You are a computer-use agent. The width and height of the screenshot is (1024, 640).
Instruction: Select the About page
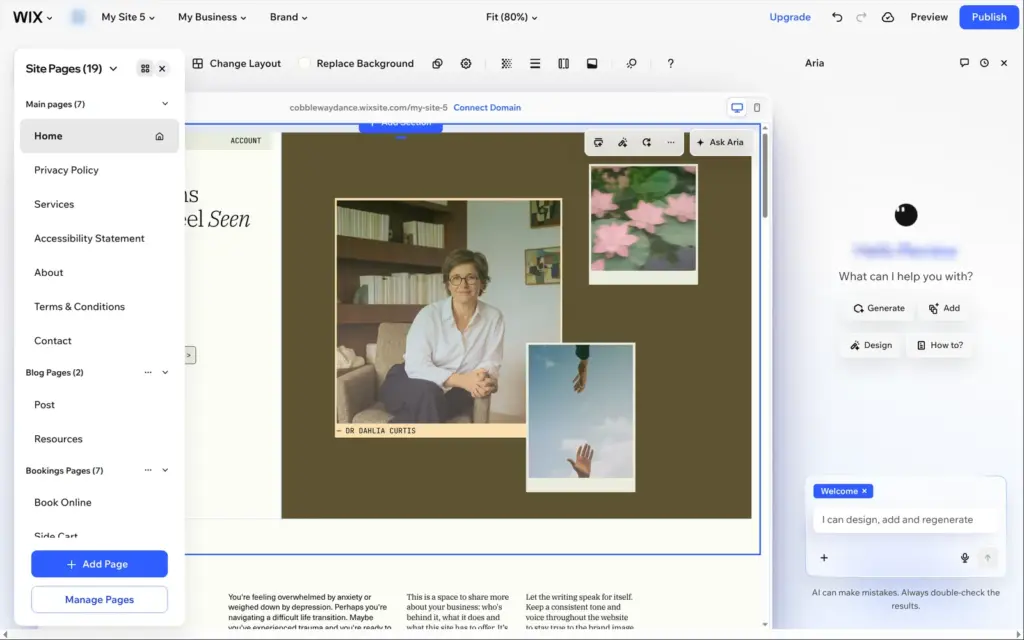pos(99,272)
